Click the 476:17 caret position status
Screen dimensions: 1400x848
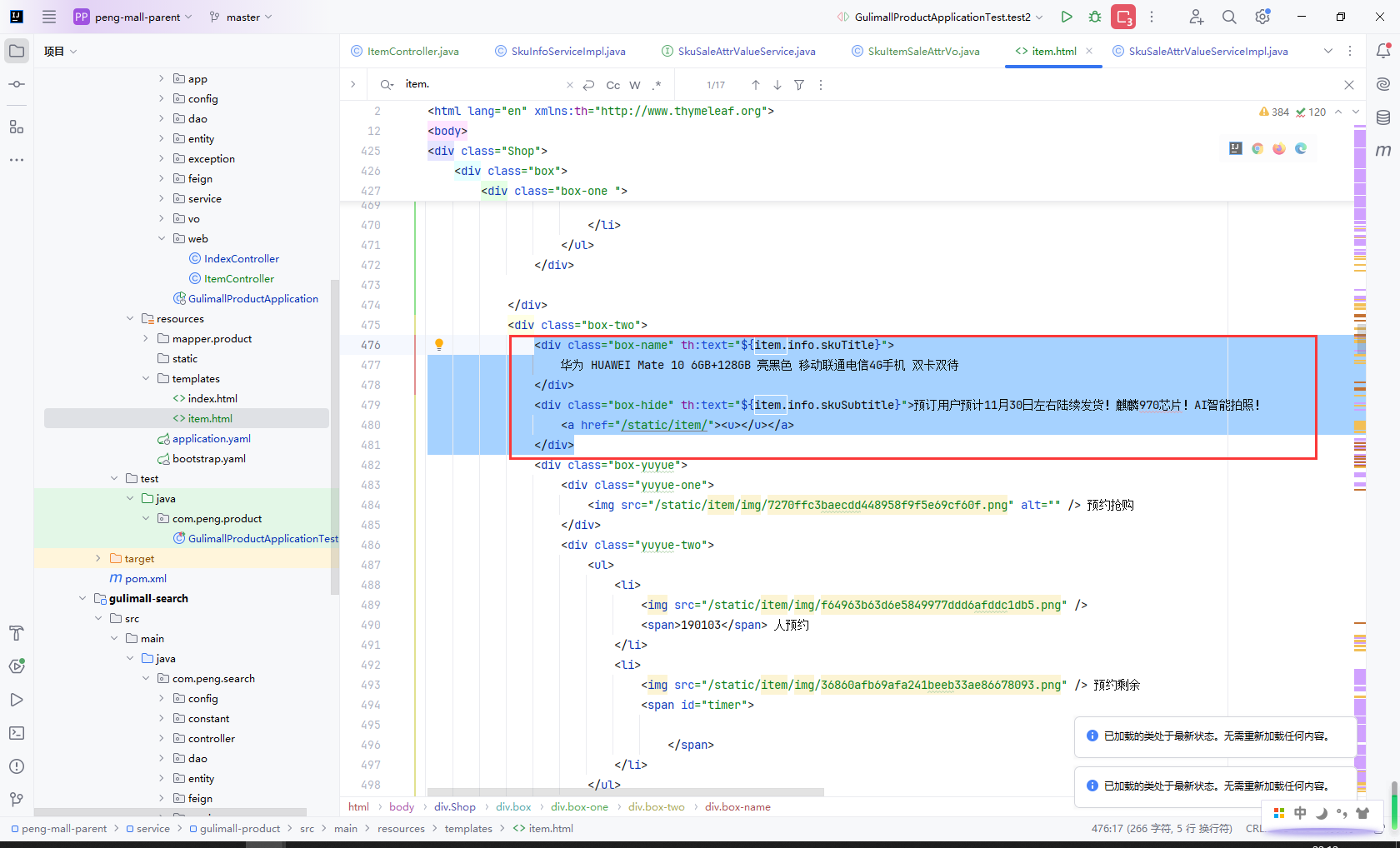click(x=1162, y=829)
